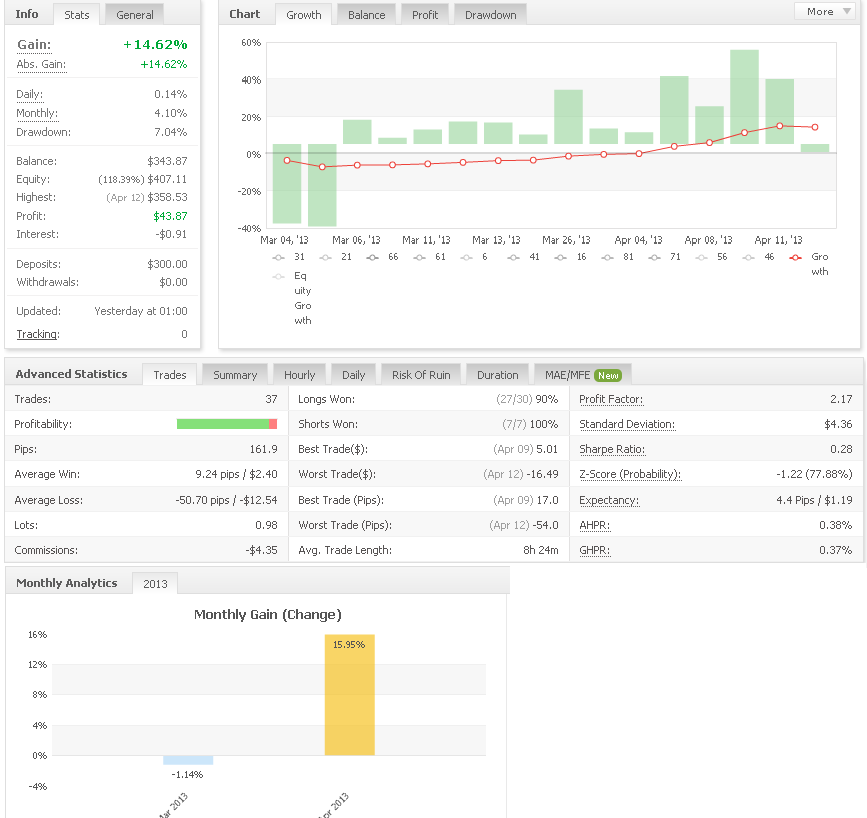Click the 'Yesterday at 01:00' updated value
This screenshot has height=818, width=867.
[140, 311]
